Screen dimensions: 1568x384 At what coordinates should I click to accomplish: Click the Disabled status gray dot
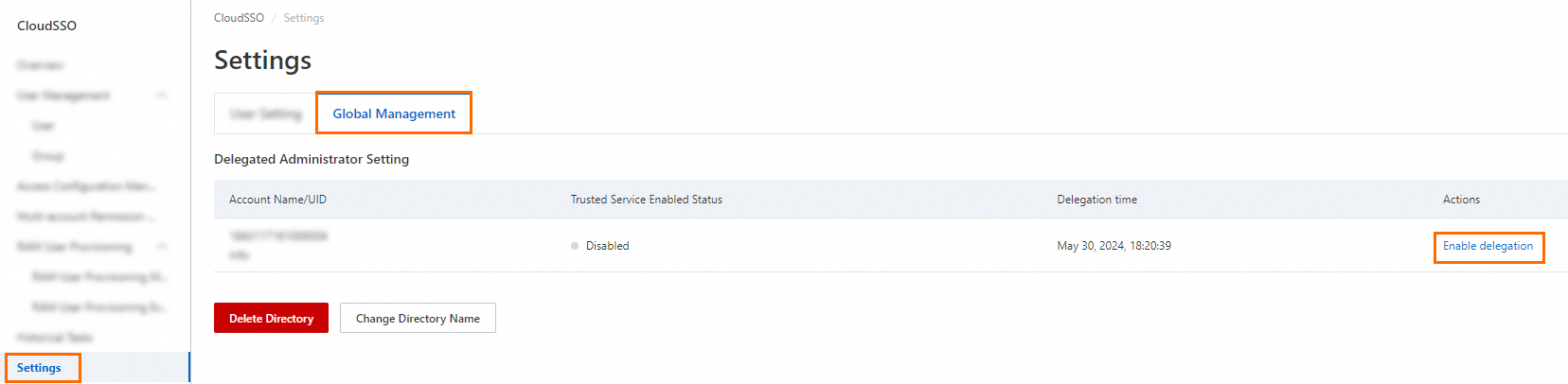pyautogui.click(x=575, y=246)
